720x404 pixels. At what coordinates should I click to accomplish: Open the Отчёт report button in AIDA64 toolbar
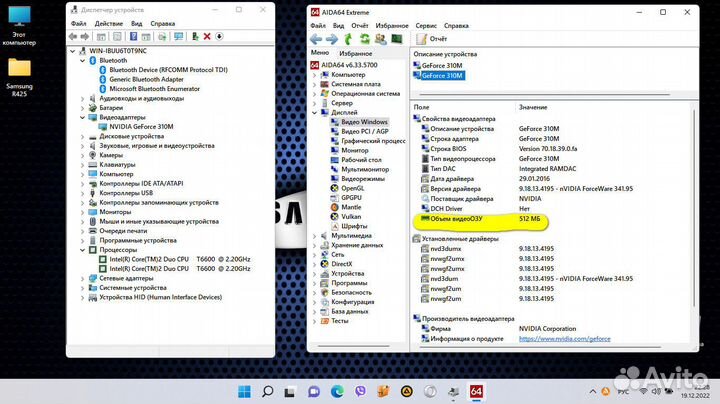pos(431,39)
